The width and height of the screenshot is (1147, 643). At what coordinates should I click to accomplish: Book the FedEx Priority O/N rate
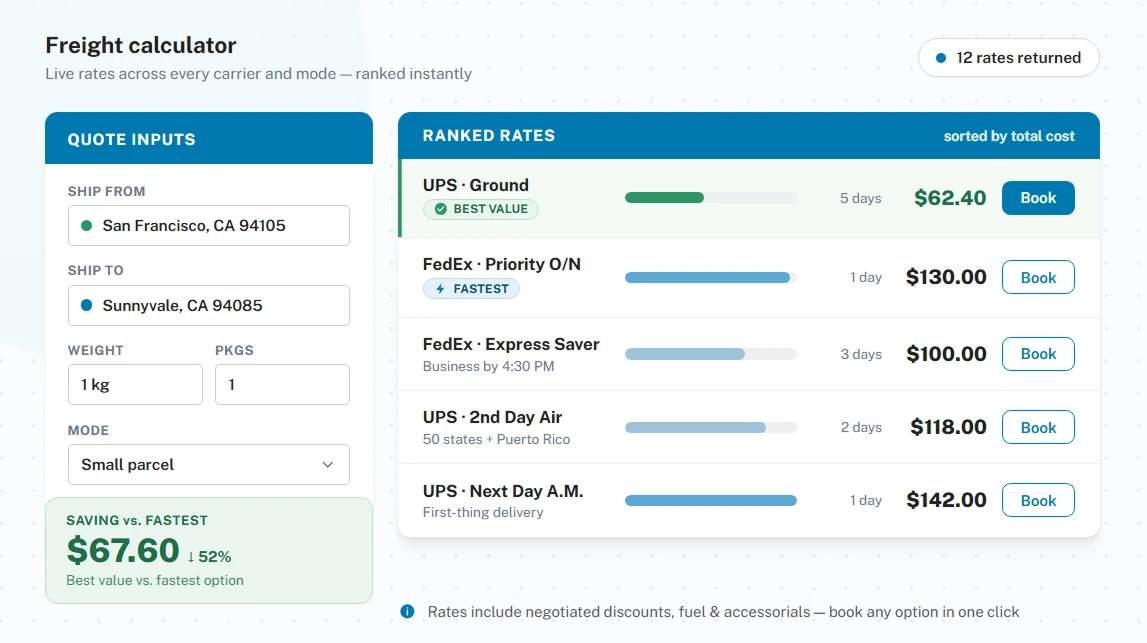[1038, 277]
